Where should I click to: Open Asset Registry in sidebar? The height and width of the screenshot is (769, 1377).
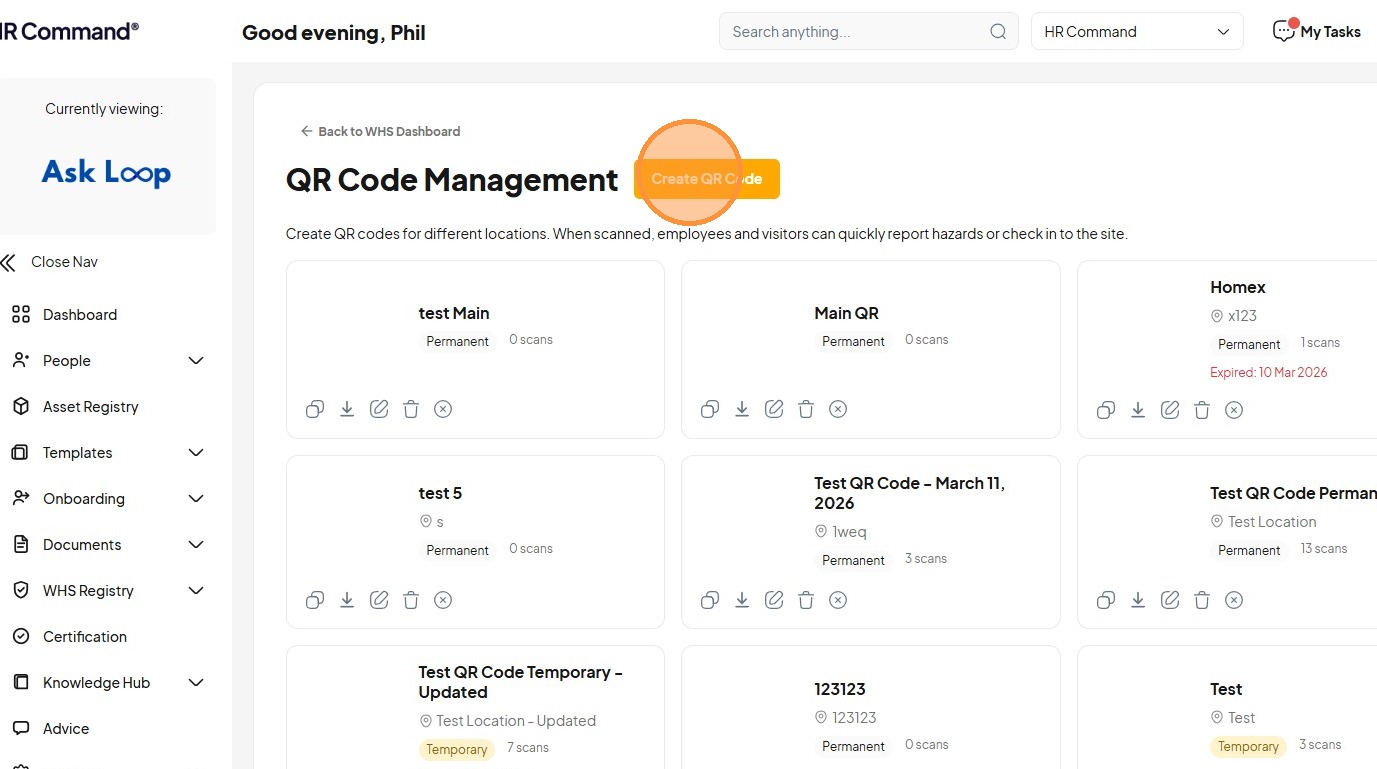pos(90,407)
